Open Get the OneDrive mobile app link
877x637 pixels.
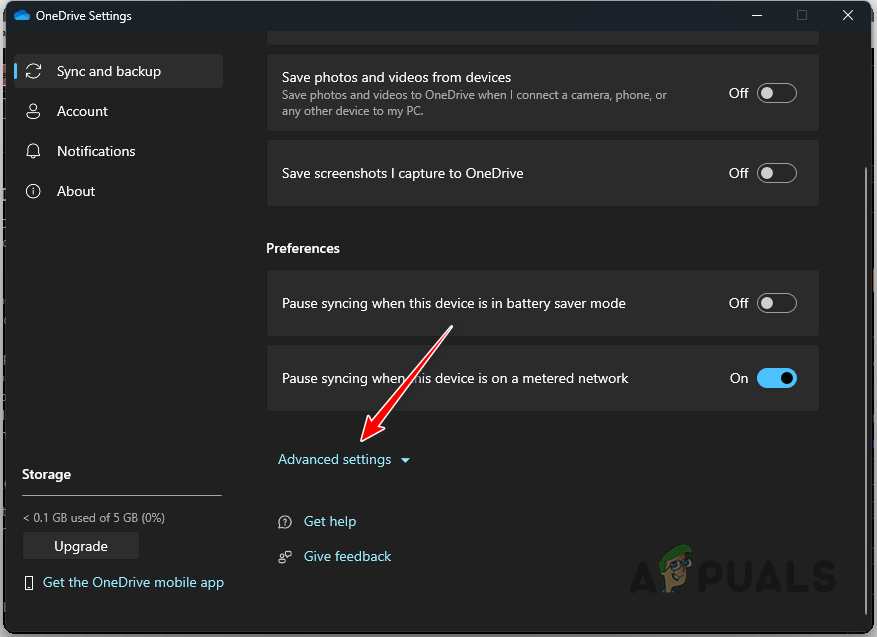click(x=133, y=582)
